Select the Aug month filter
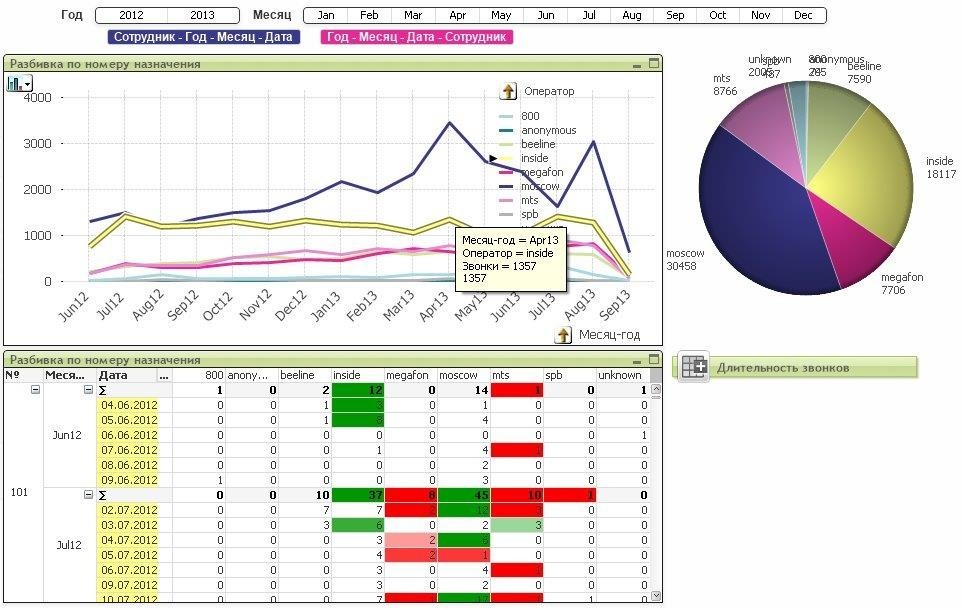 coord(632,16)
